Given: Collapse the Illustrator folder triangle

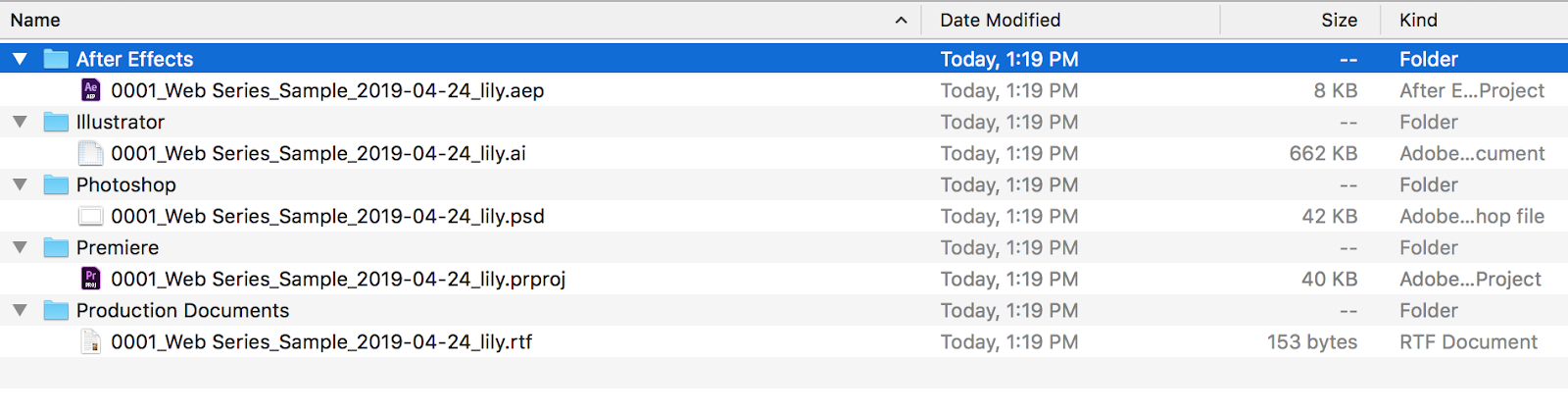Looking at the screenshot, I should [20, 122].
